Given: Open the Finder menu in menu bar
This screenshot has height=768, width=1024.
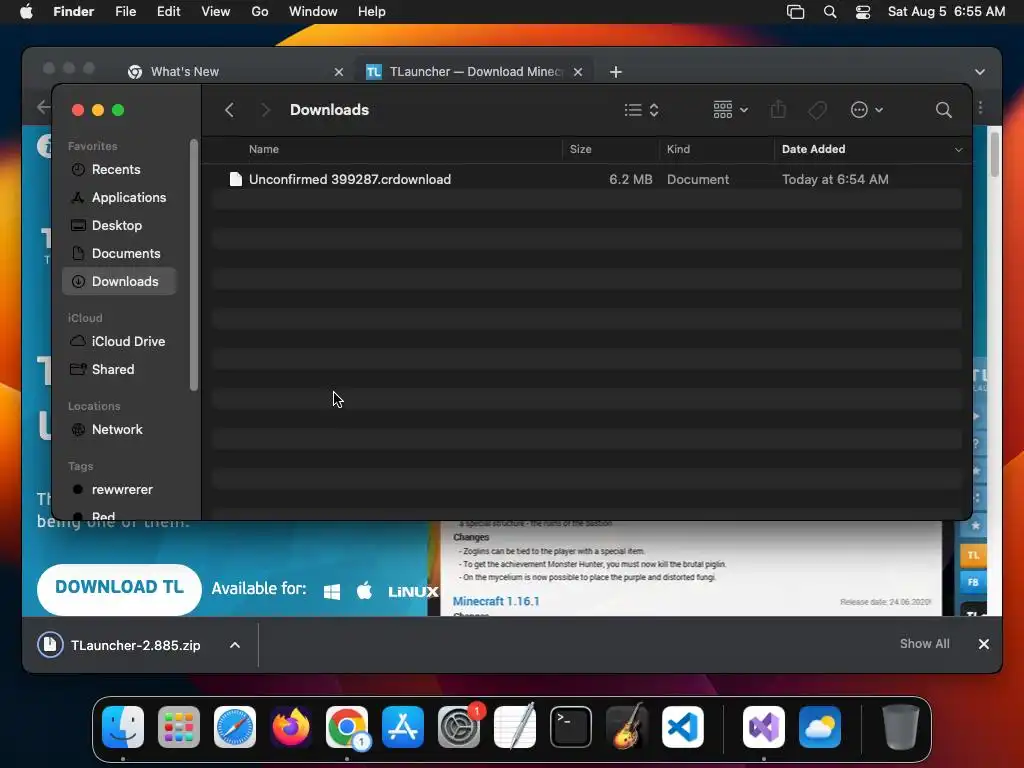Looking at the screenshot, I should tap(73, 12).
